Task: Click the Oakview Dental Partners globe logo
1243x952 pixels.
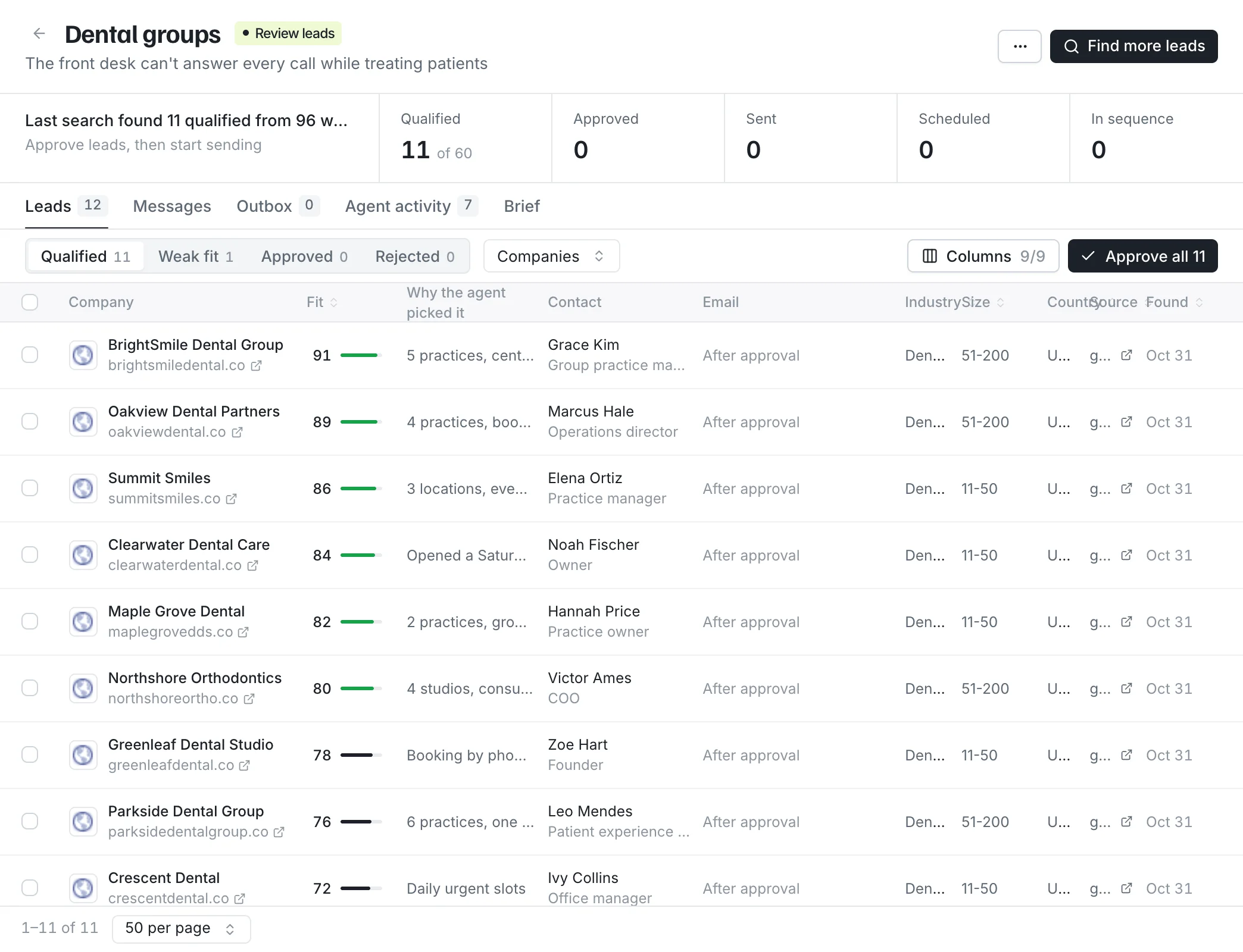Action: (83, 422)
